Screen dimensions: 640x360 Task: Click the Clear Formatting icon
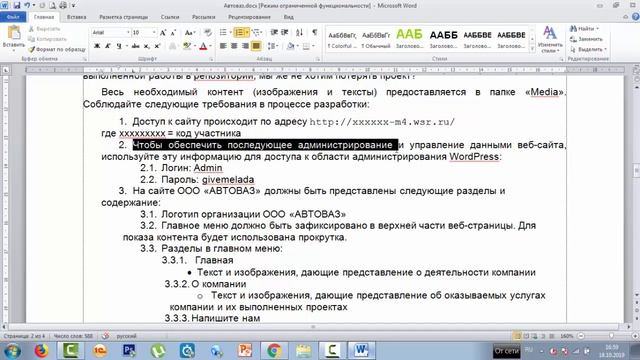(207, 32)
